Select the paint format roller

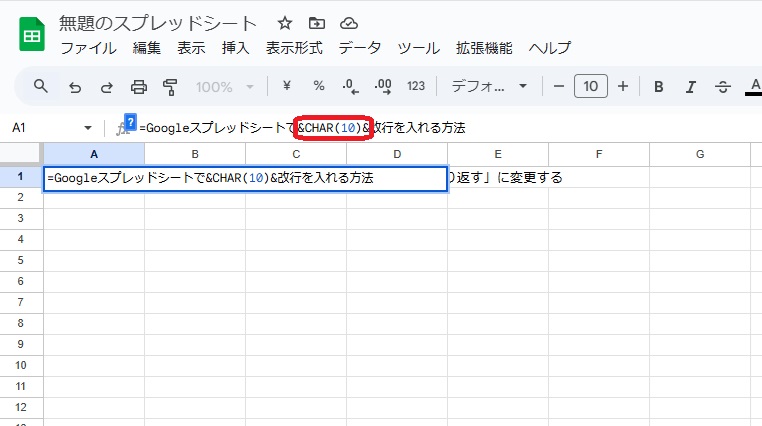click(x=170, y=87)
